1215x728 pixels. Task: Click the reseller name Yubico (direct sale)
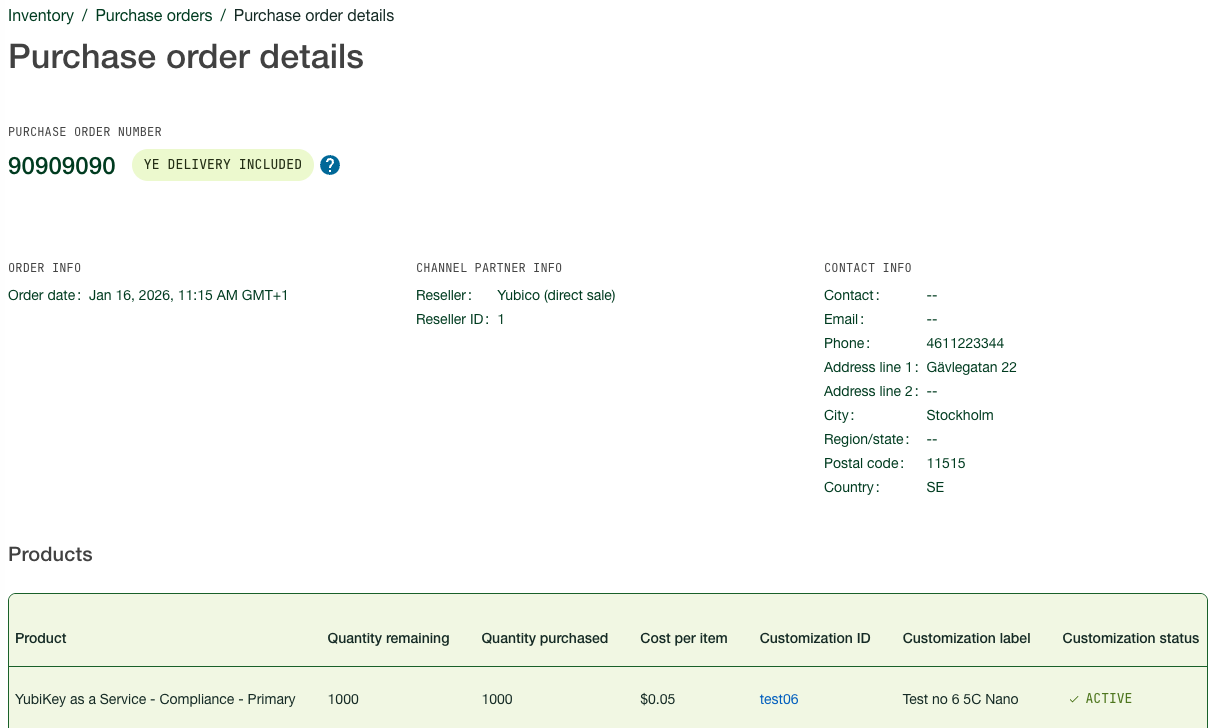point(556,295)
